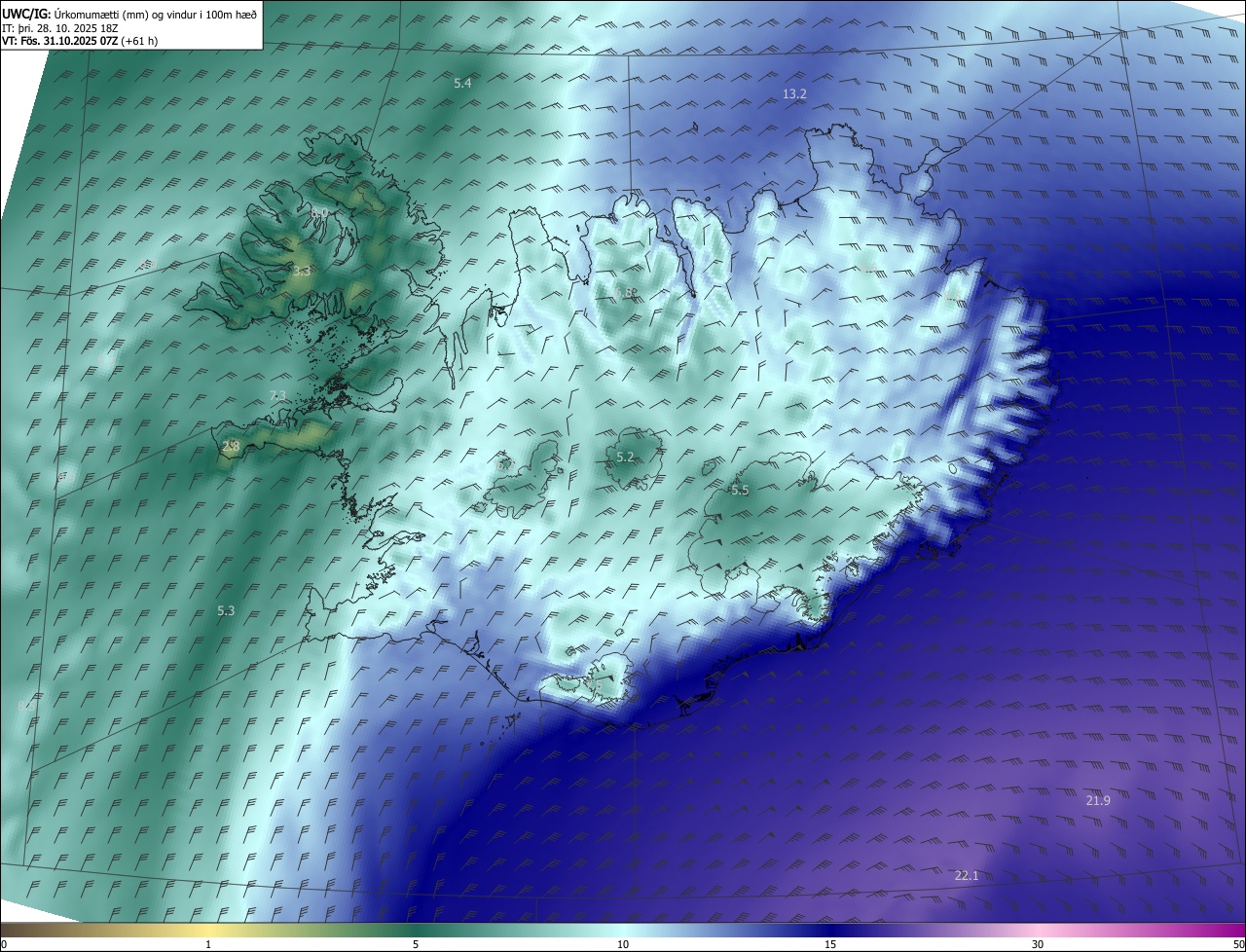Click the map title 'UWC/IG: Úrkomumætti (mm) og vindur í 100m hæð'
The height and width of the screenshot is (952, 1246).
[128, 14]
